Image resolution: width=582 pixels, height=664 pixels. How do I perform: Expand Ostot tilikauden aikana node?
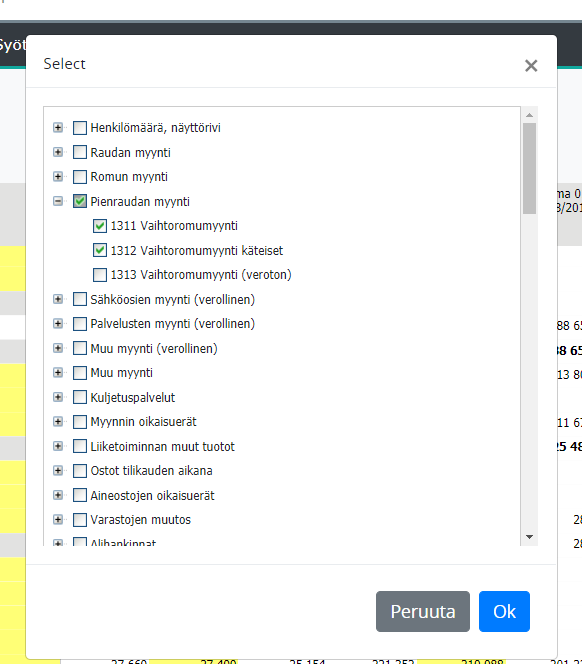click(58, 470)
